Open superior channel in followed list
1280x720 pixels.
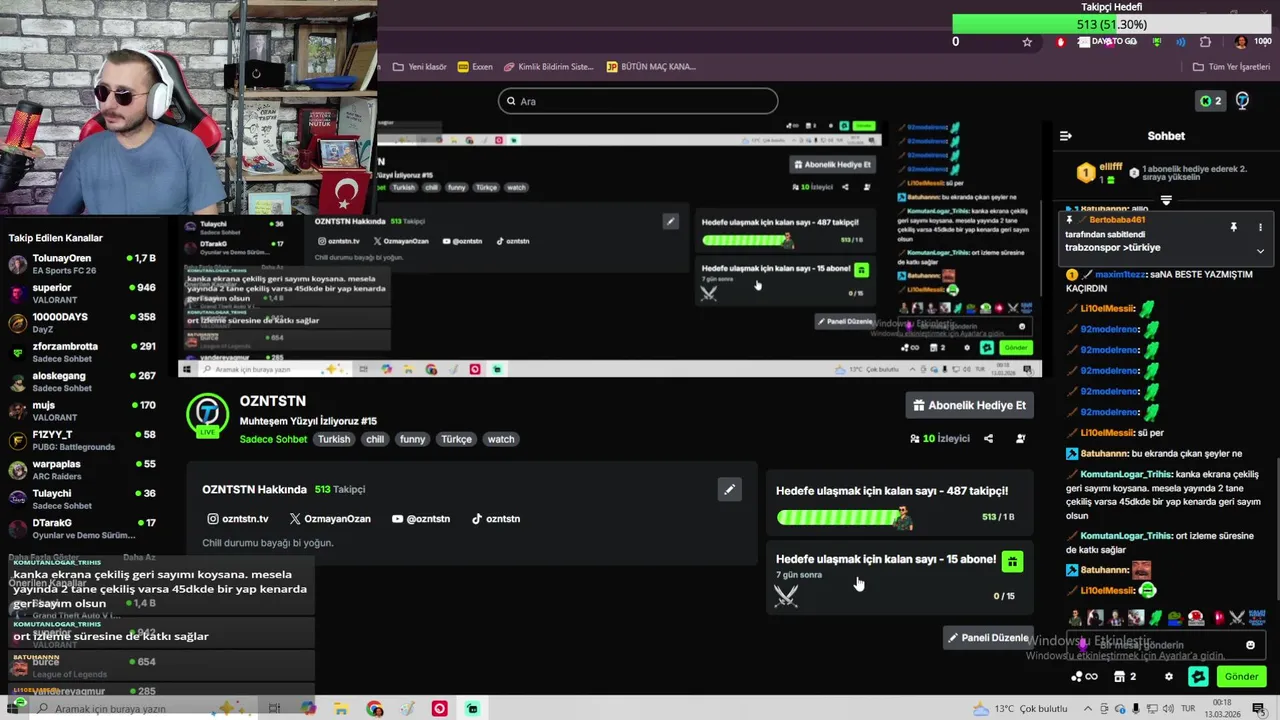pyautogui.click(x=82, y=293)
